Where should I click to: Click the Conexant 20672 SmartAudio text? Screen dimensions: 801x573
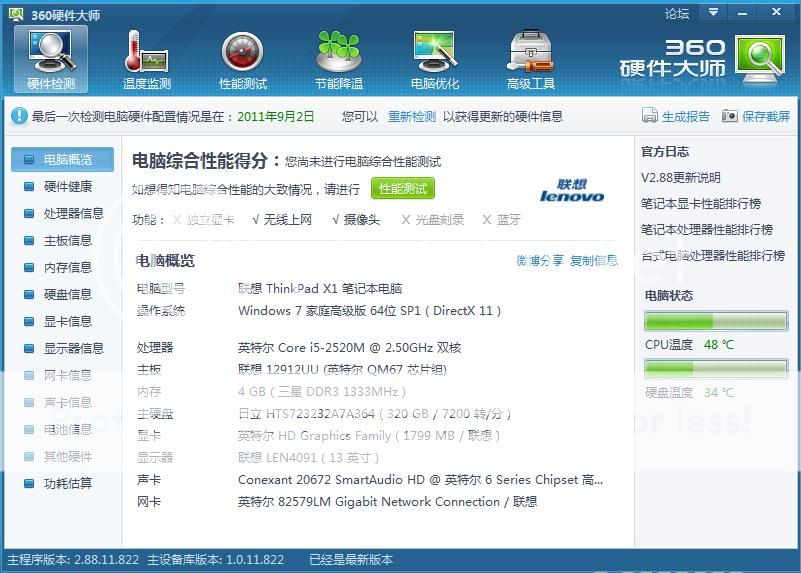[x=420, y=480]
